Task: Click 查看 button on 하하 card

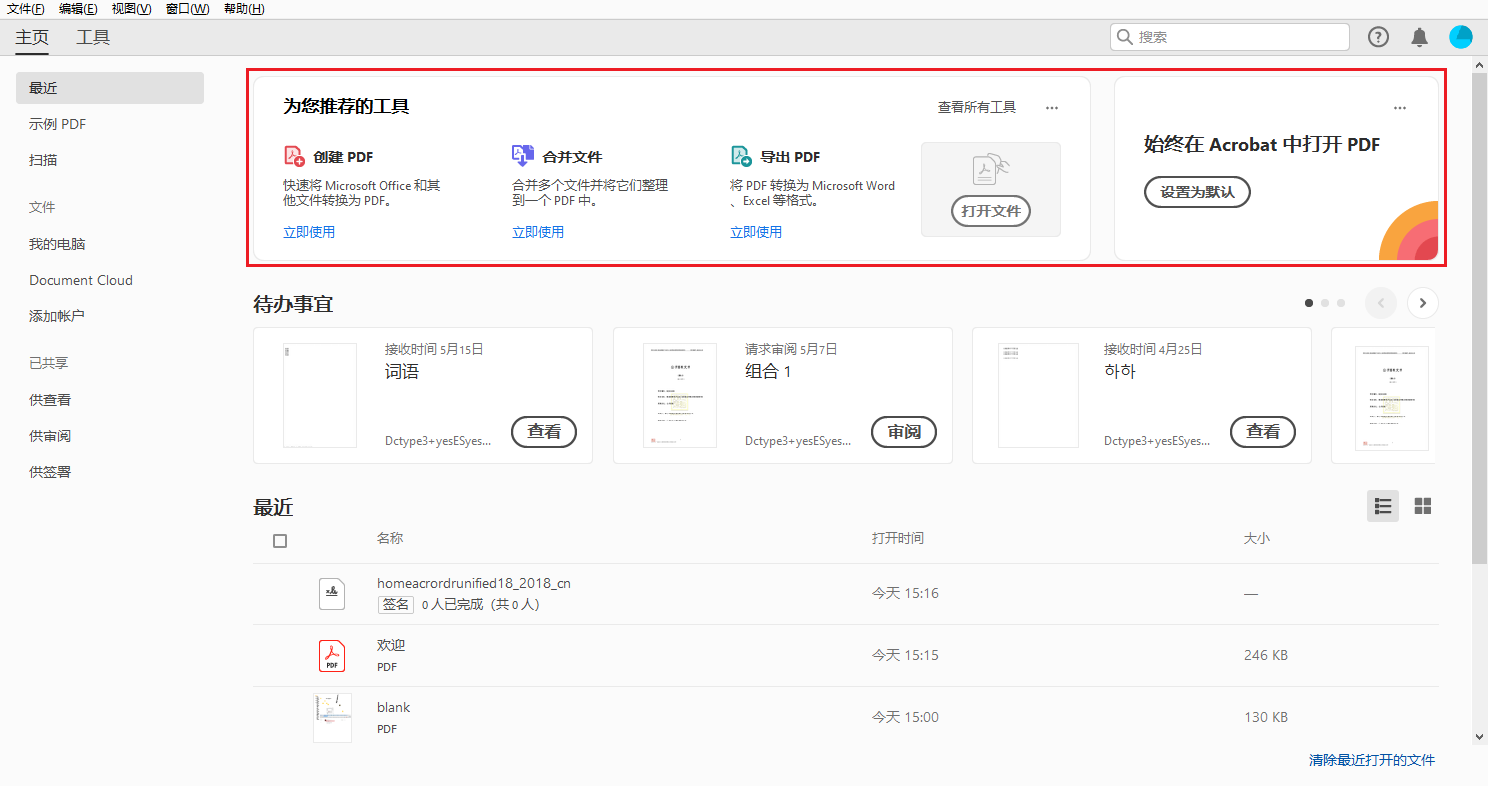Action: [x=1263, y=432]
